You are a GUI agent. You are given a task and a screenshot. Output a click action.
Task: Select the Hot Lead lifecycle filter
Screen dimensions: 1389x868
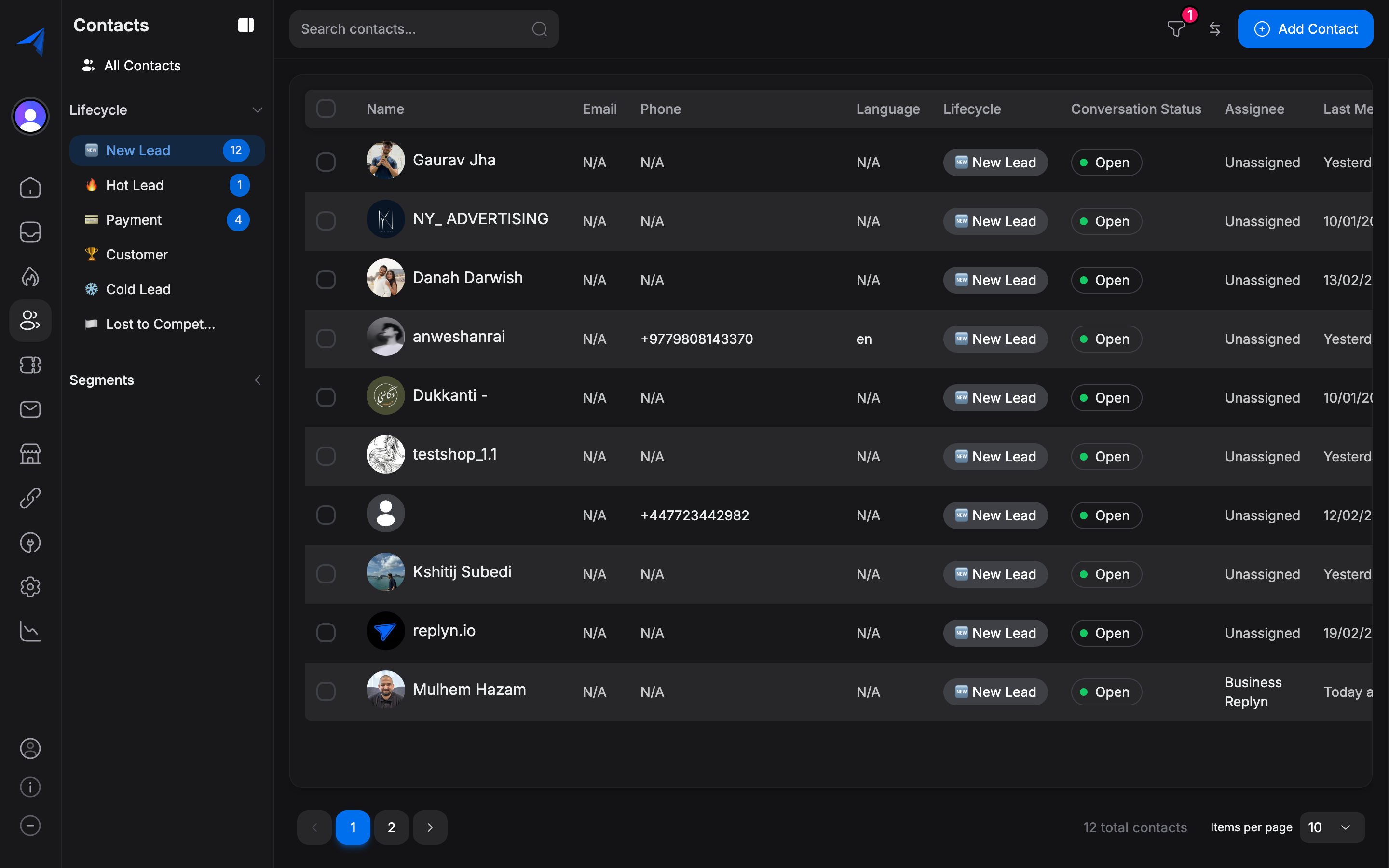pos(136,185)
